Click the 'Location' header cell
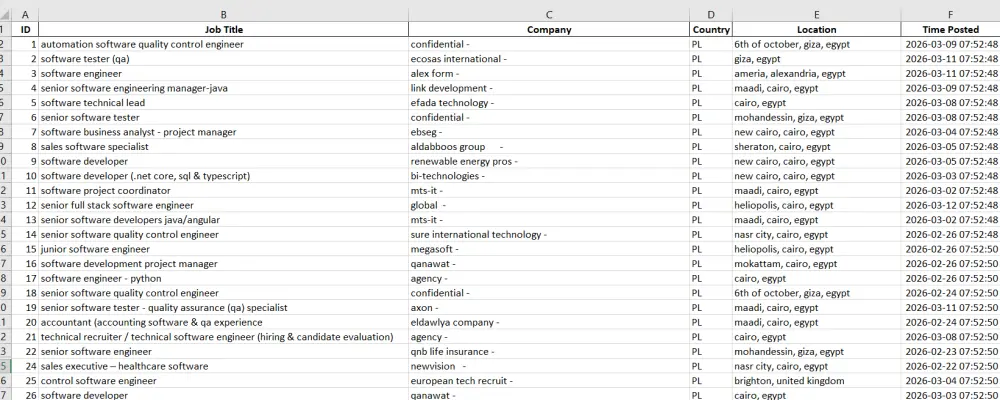Screen dimensions: 1000x400 (x=817, y=29)
